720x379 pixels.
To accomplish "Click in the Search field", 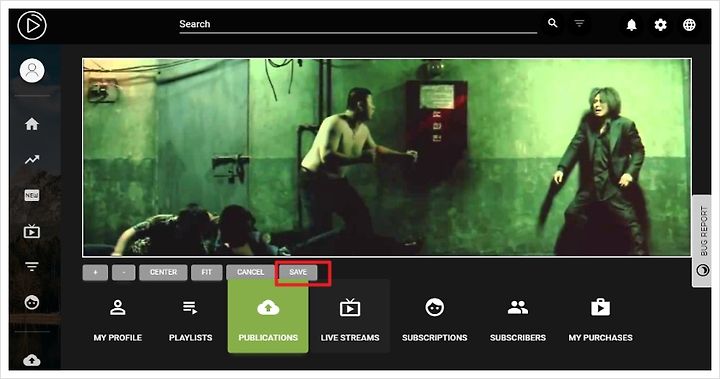I will click(x=358, y=24).
